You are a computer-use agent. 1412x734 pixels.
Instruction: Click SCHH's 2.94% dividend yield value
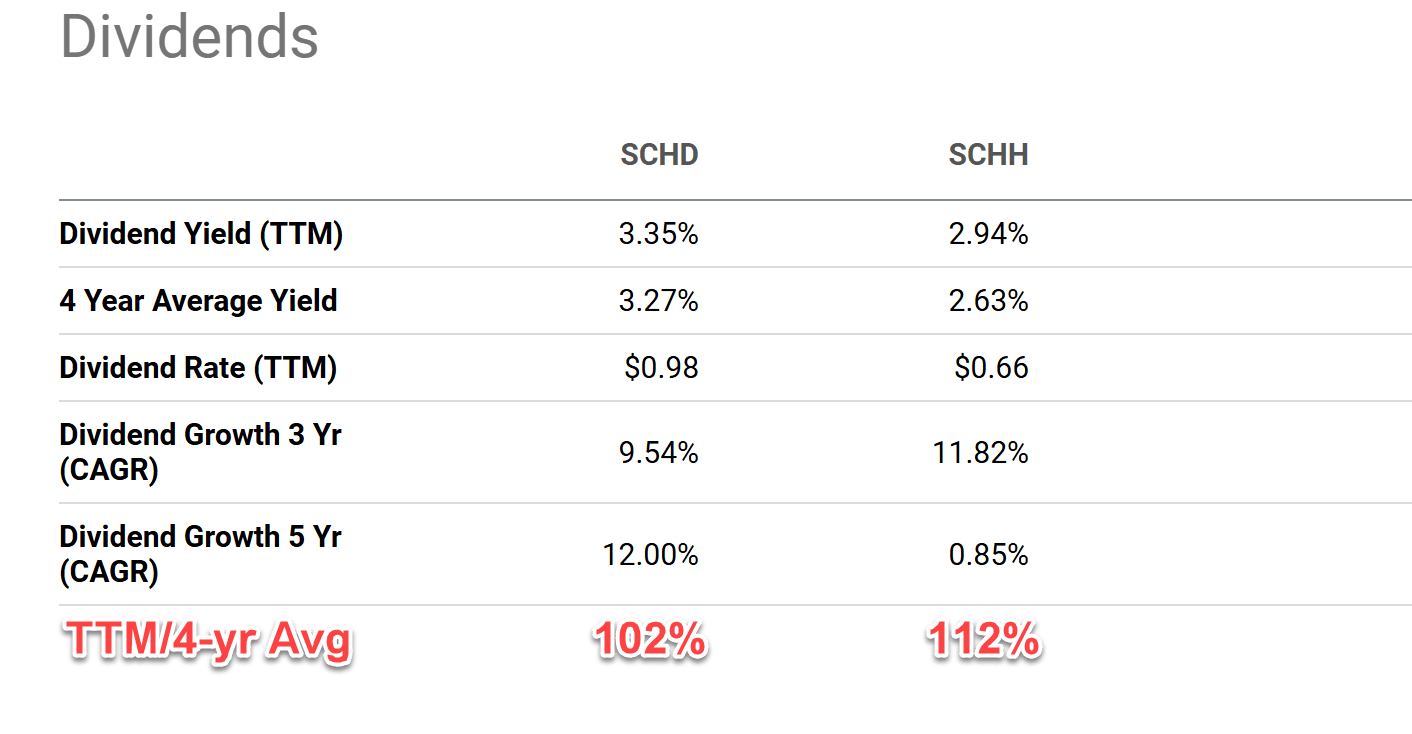click(988, 234)
